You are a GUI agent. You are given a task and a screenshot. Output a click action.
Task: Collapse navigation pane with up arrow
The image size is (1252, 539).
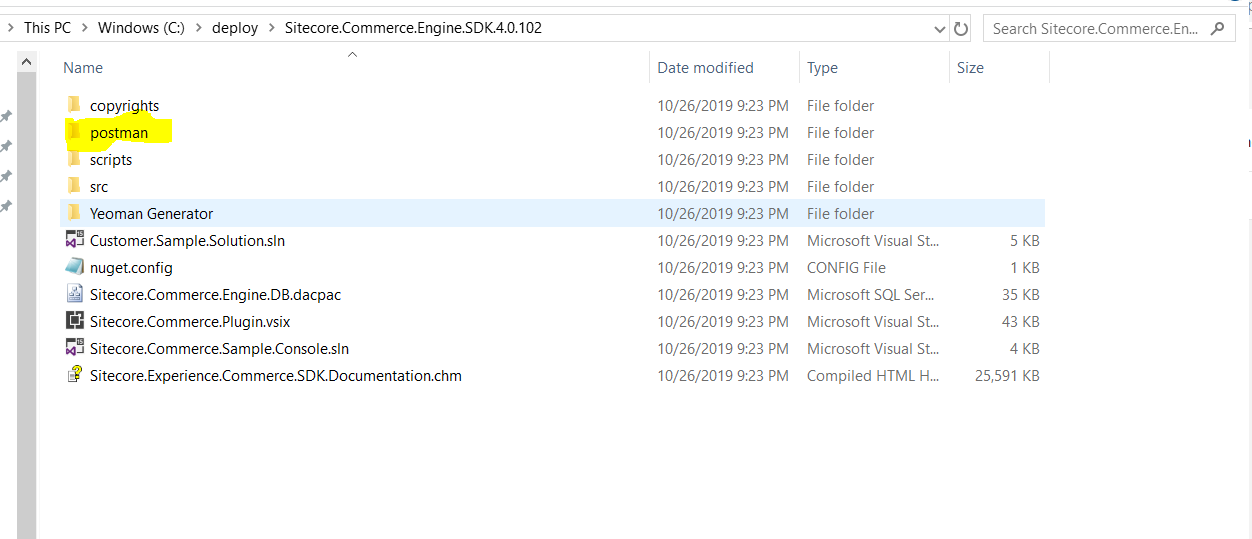tap(26, 62)
